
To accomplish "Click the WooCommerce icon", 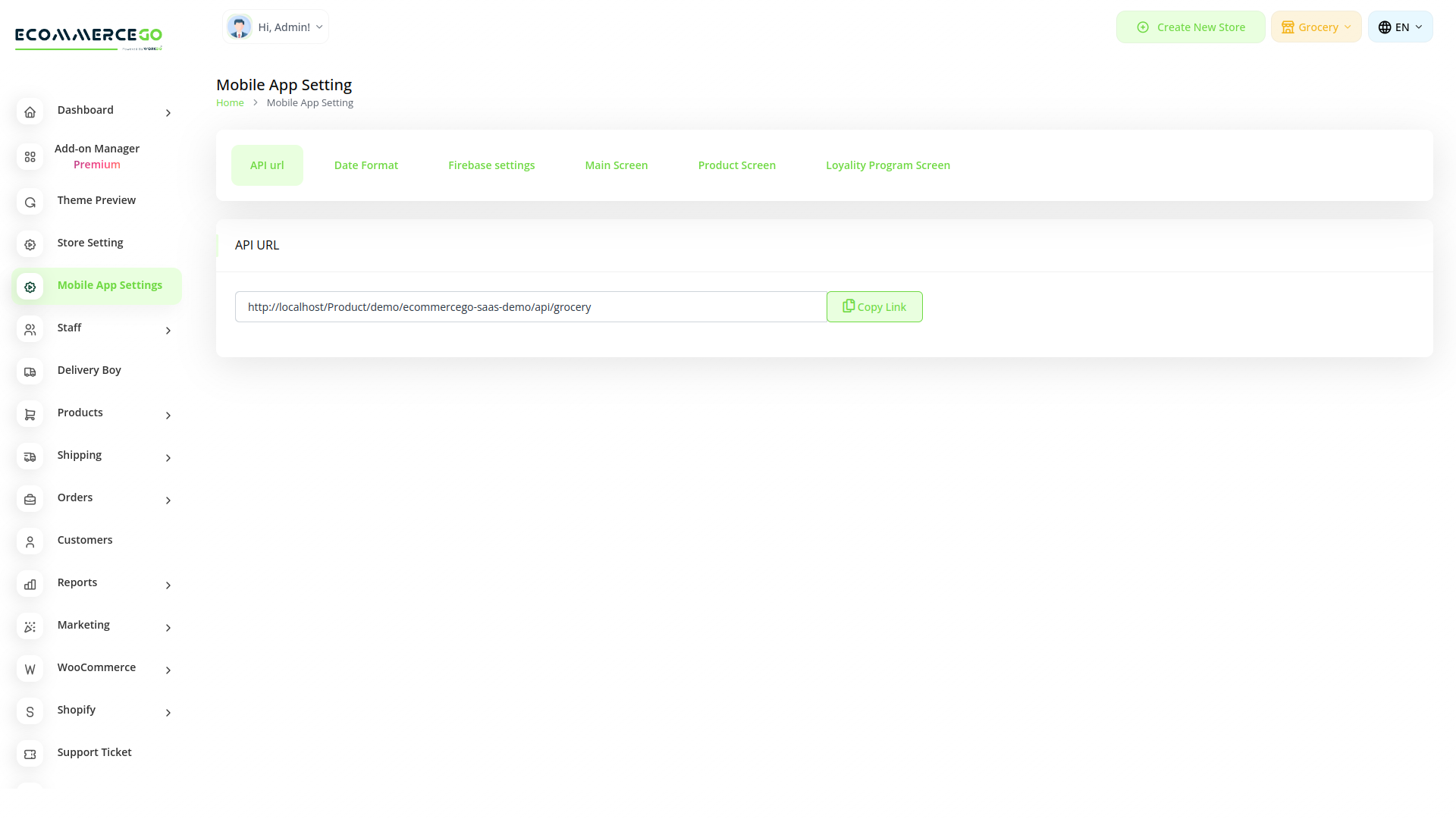I will [x=30, y=669].
